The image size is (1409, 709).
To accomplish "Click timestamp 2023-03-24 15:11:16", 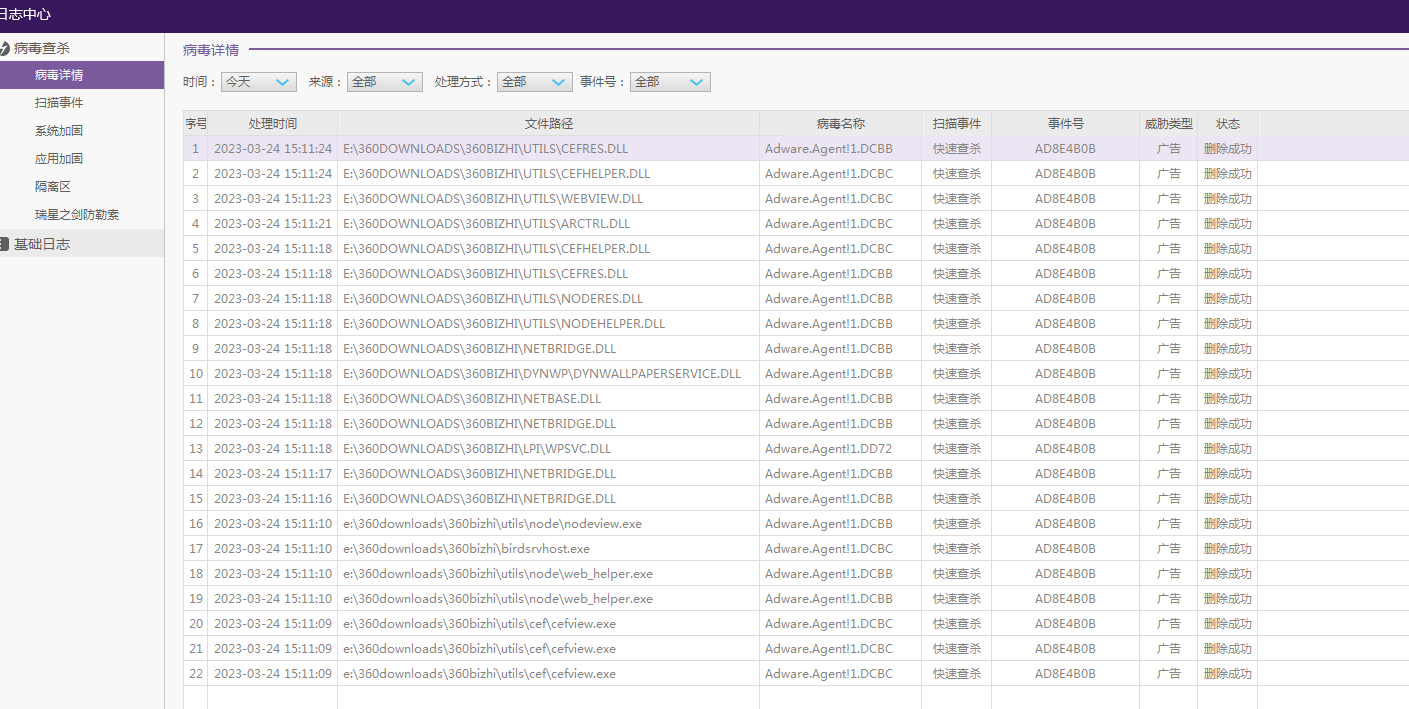I will point(273,499).
